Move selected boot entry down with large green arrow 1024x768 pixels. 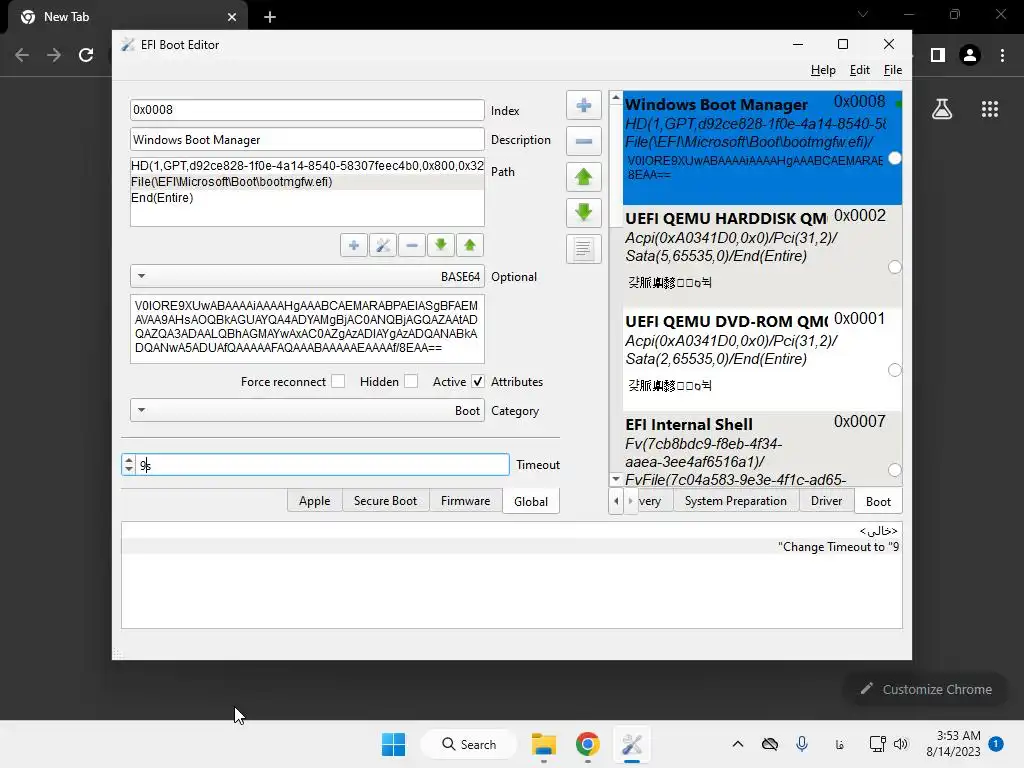point(583,212)
